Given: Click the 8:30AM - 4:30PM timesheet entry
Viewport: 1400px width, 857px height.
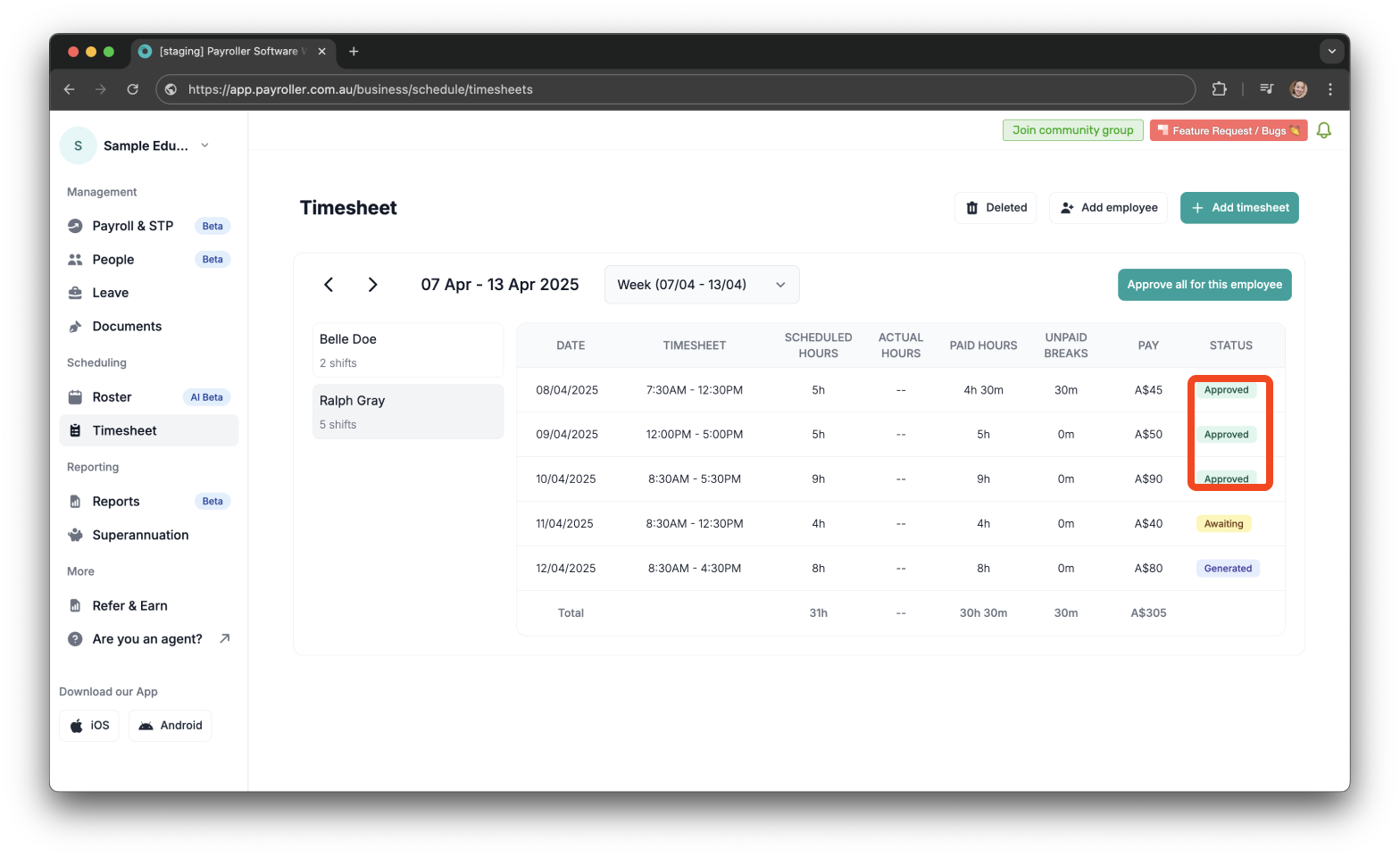Looking at the screenshot, I should (x=695, y=569).
